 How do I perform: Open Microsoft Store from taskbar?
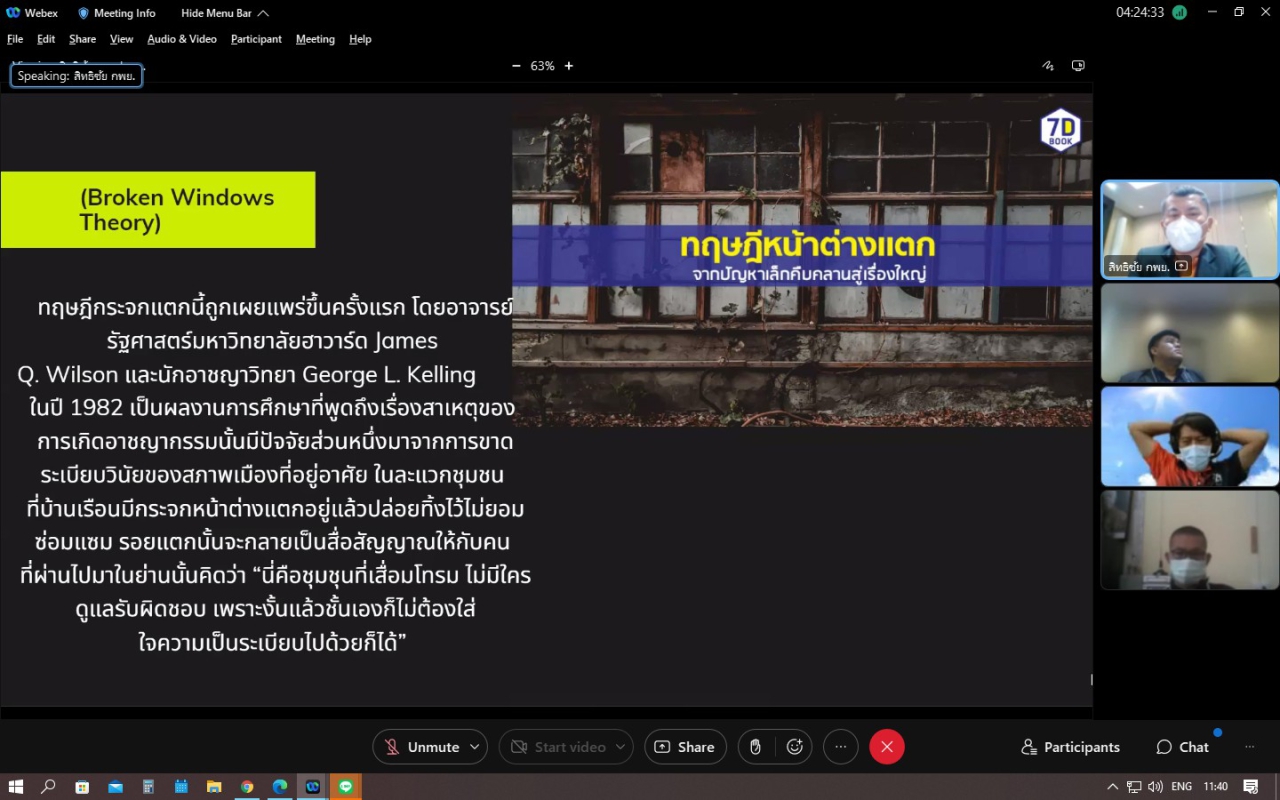pyautogui.click(x=82, y=787)
